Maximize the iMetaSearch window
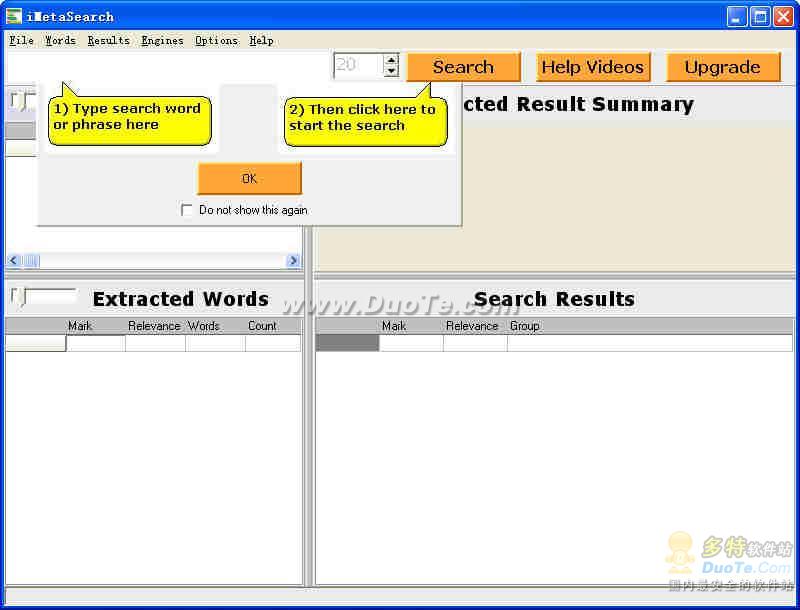Image resolution: width=800 pixels, height=610 pixels. (x=760, y=17)
